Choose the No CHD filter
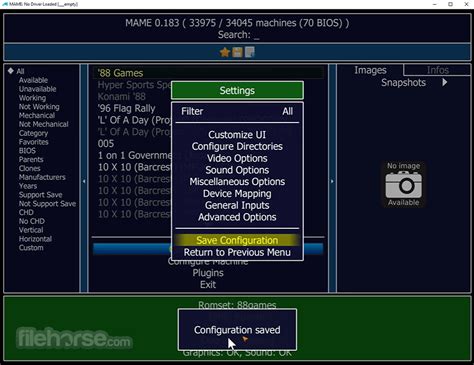The image size is (474, 365). [32, 221]
